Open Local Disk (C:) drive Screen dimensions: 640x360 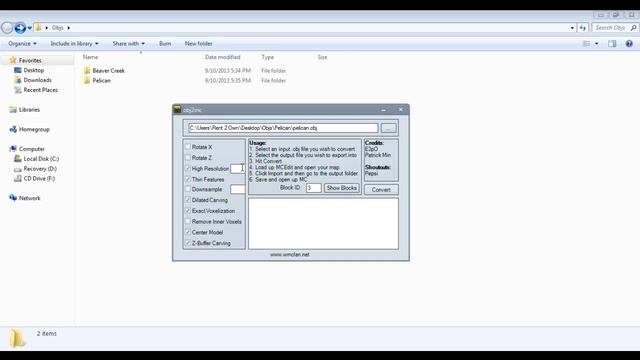click(41, 159)
